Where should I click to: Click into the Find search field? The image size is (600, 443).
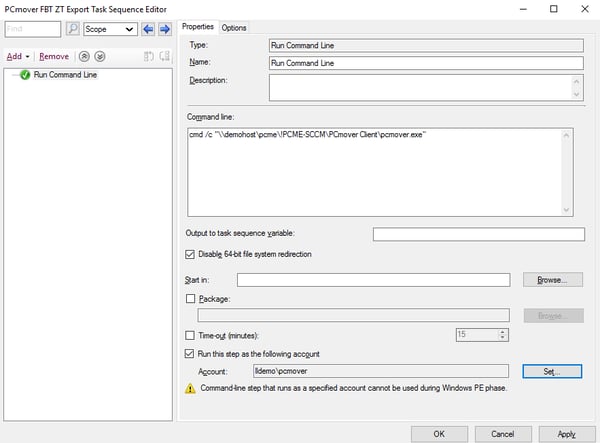33,29
